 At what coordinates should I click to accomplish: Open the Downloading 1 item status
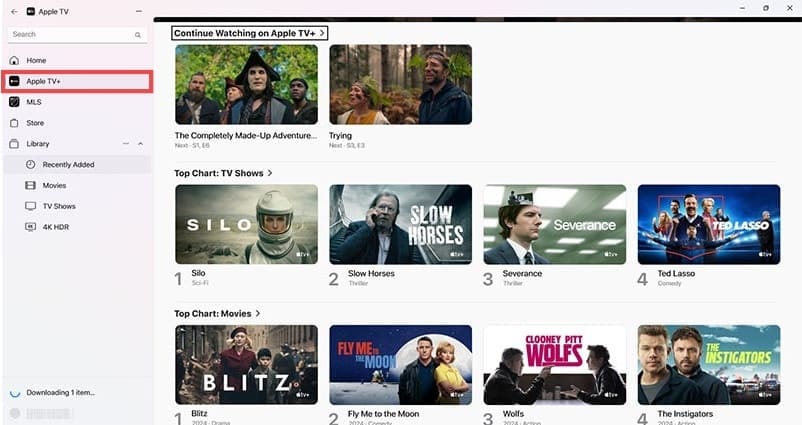coord(60,393)
